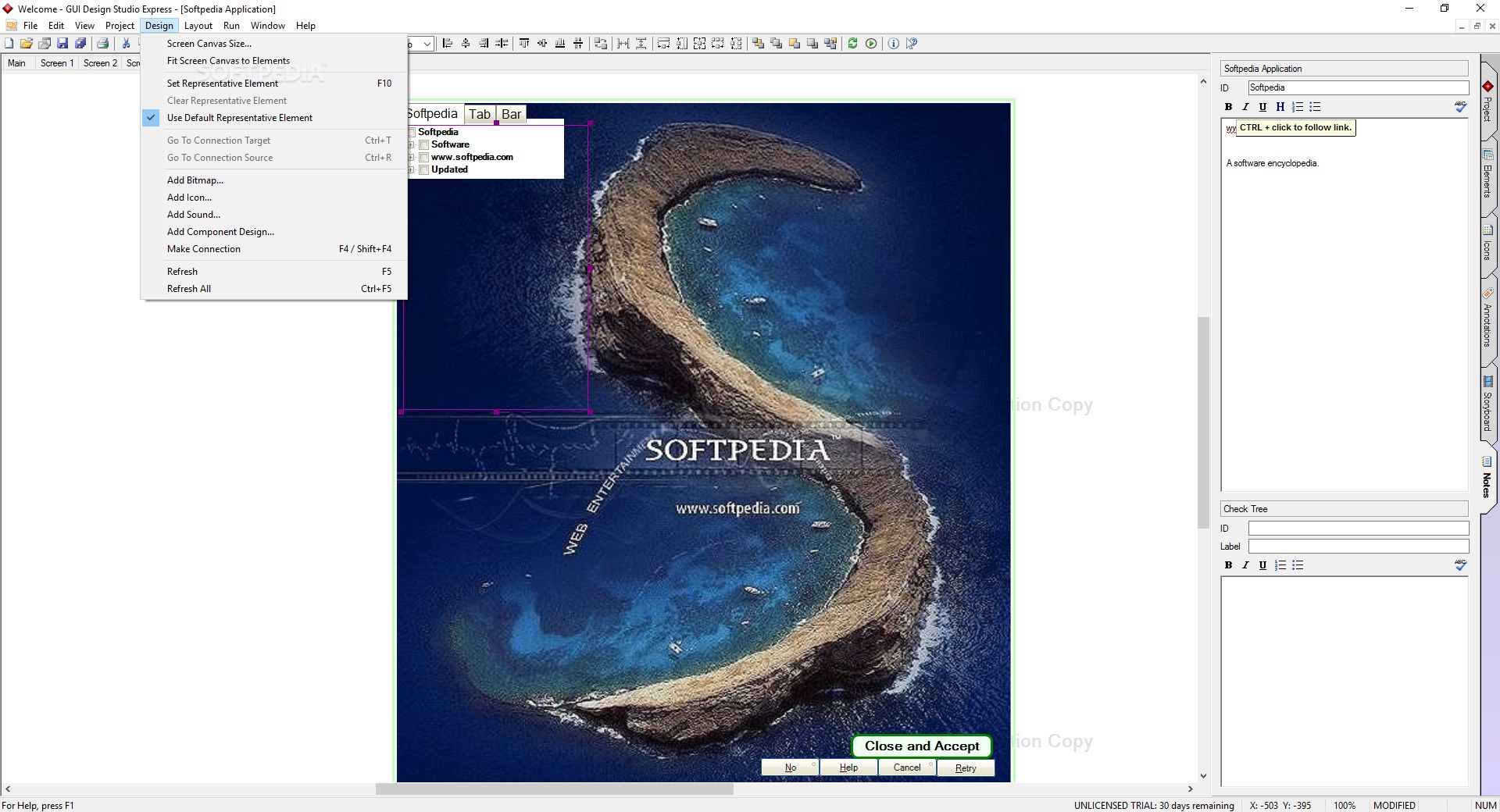
Task: Apply Bold in Check Tree notes
Action: [1228, 565]
